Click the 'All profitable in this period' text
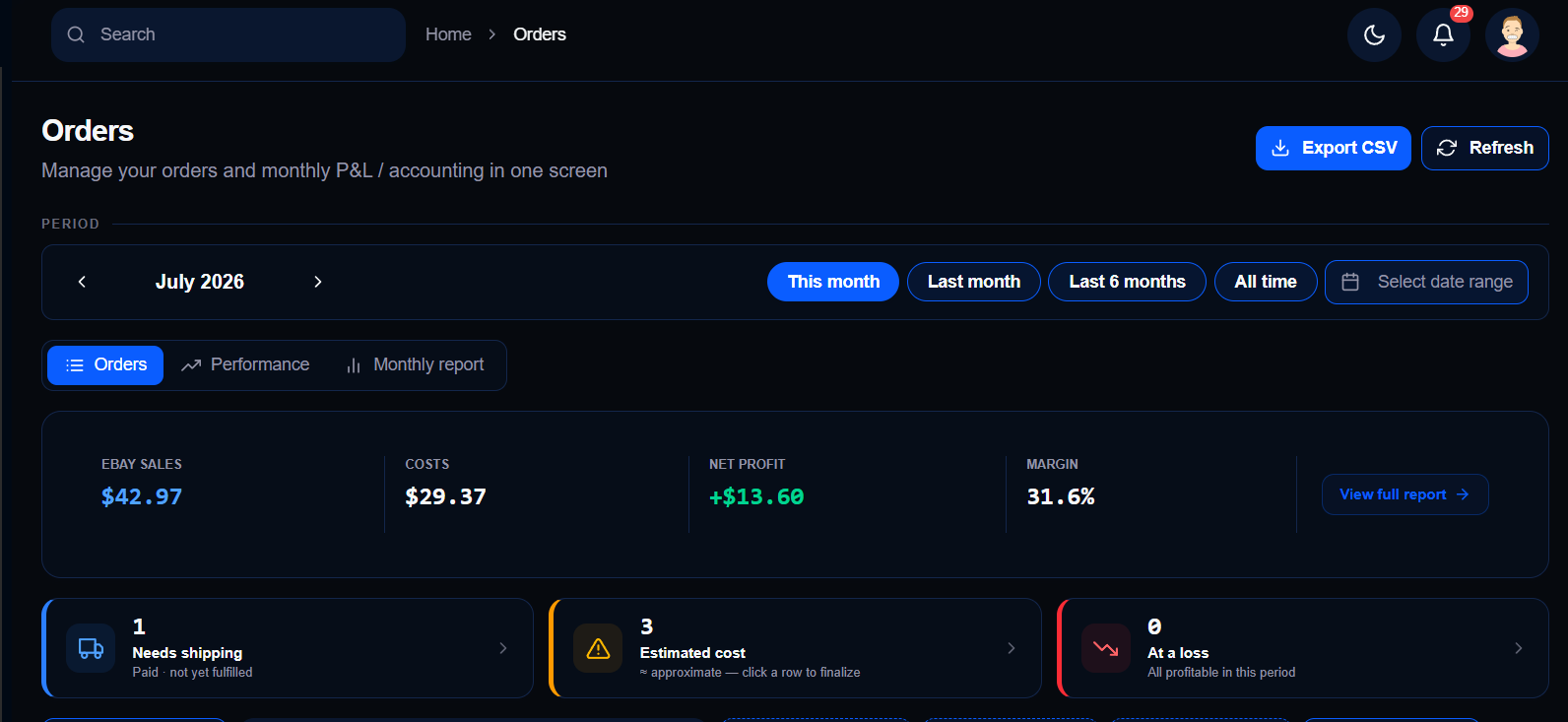The image size is (1568, 722). pyautogui.click(x=1221, y=673)
